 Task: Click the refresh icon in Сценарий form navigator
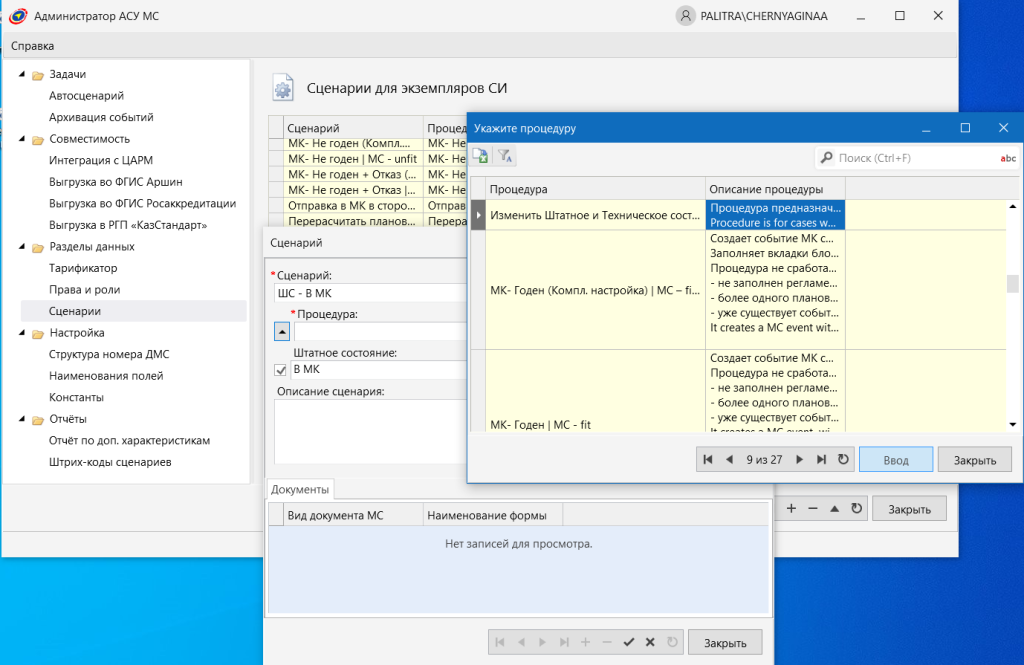672,642
